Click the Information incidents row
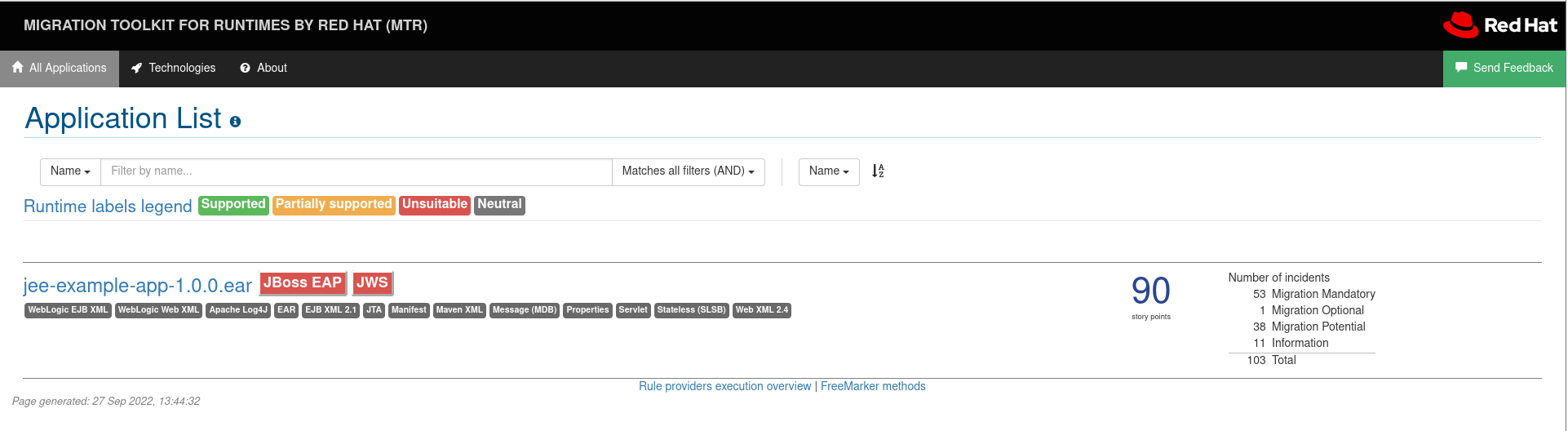Screen dimensions: 1568x431 [1302, 343]
